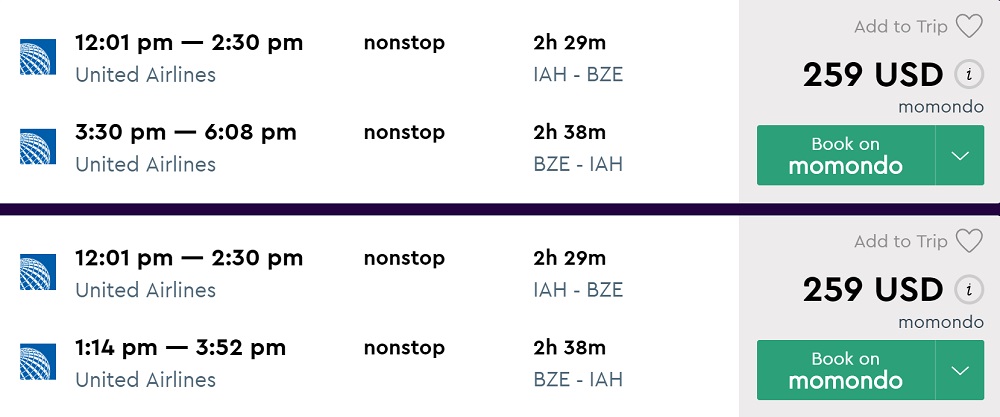The width and height of the screenshot is (1000, 417).
Task: Book second itinerary on momondo
Action: [845, 371]
